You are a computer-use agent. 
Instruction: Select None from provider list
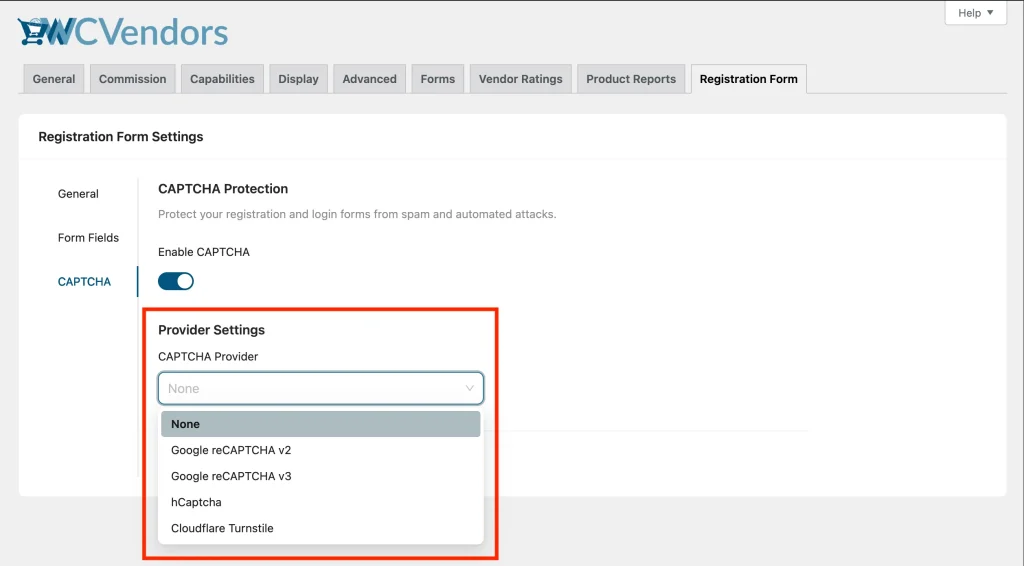click(x=320, y=424)
